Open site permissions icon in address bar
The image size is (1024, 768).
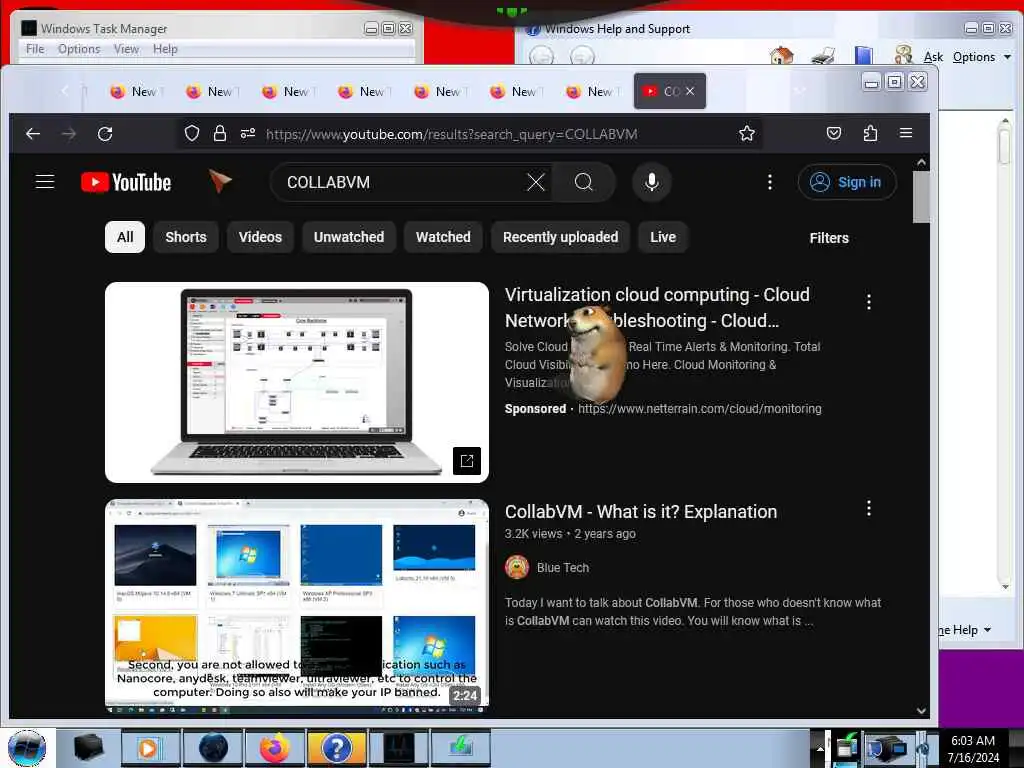coord(248,134)
